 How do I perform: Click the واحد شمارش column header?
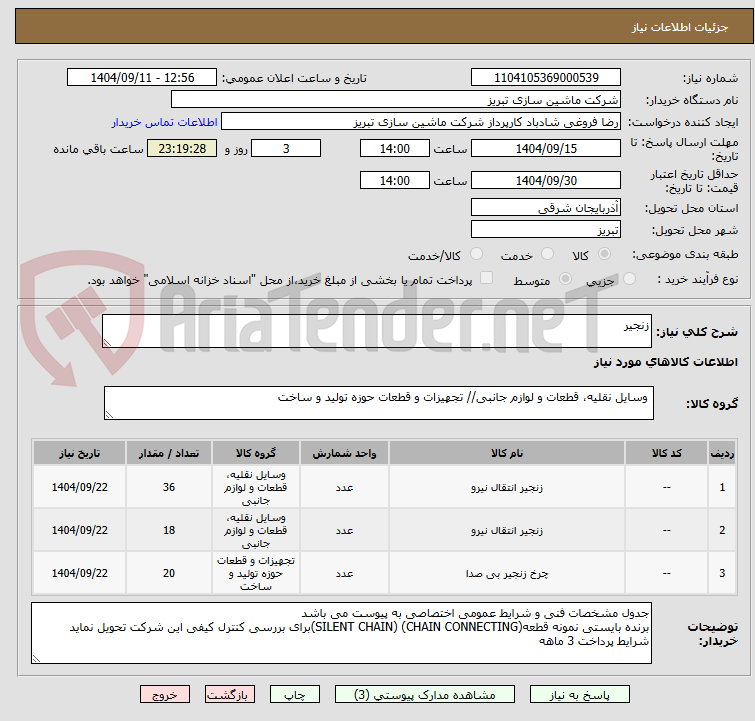344,453
